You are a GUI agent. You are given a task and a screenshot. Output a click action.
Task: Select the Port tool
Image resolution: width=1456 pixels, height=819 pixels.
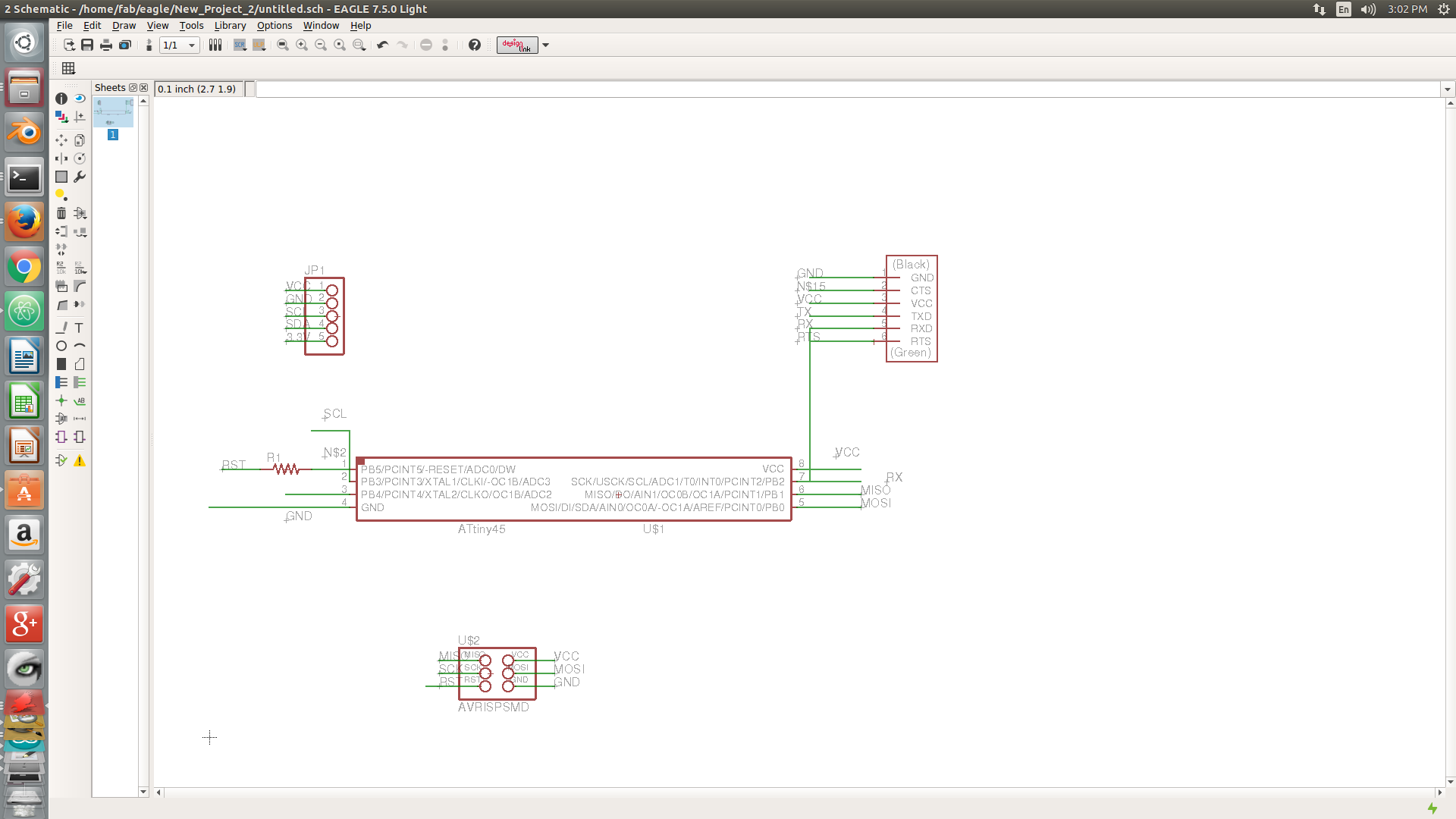click(80, 437)
